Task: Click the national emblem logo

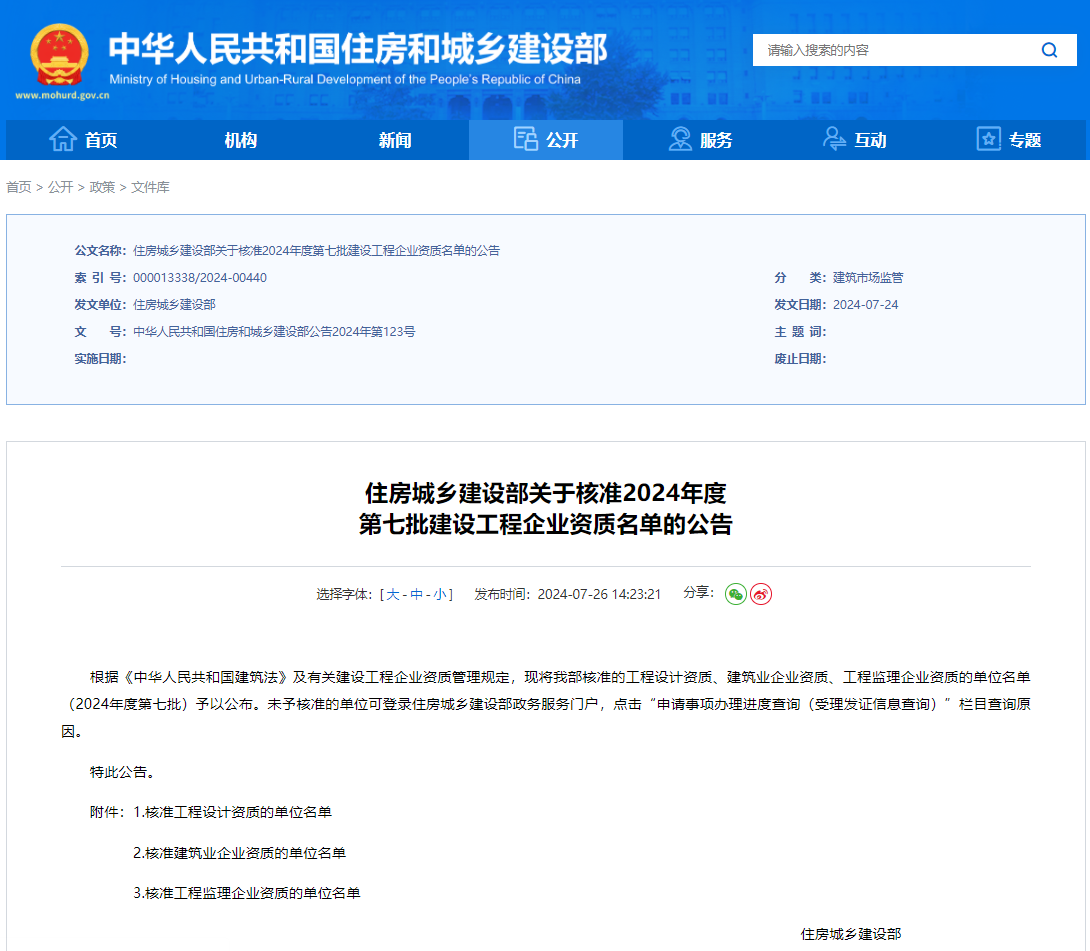Action: [59, 54]
